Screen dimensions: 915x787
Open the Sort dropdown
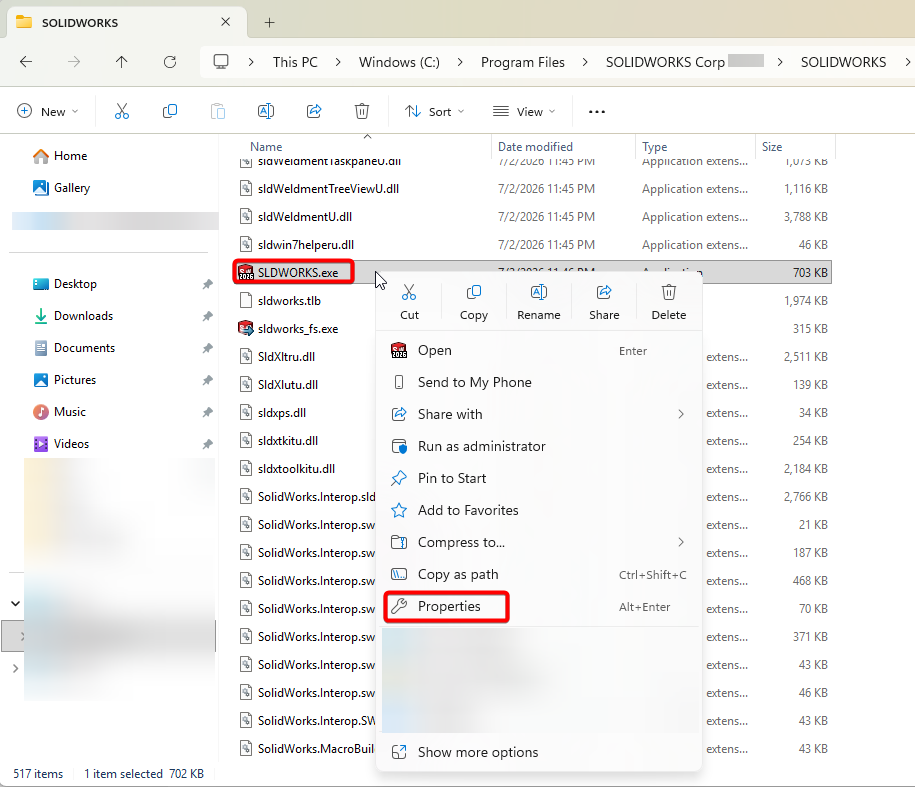pos(435,111)
